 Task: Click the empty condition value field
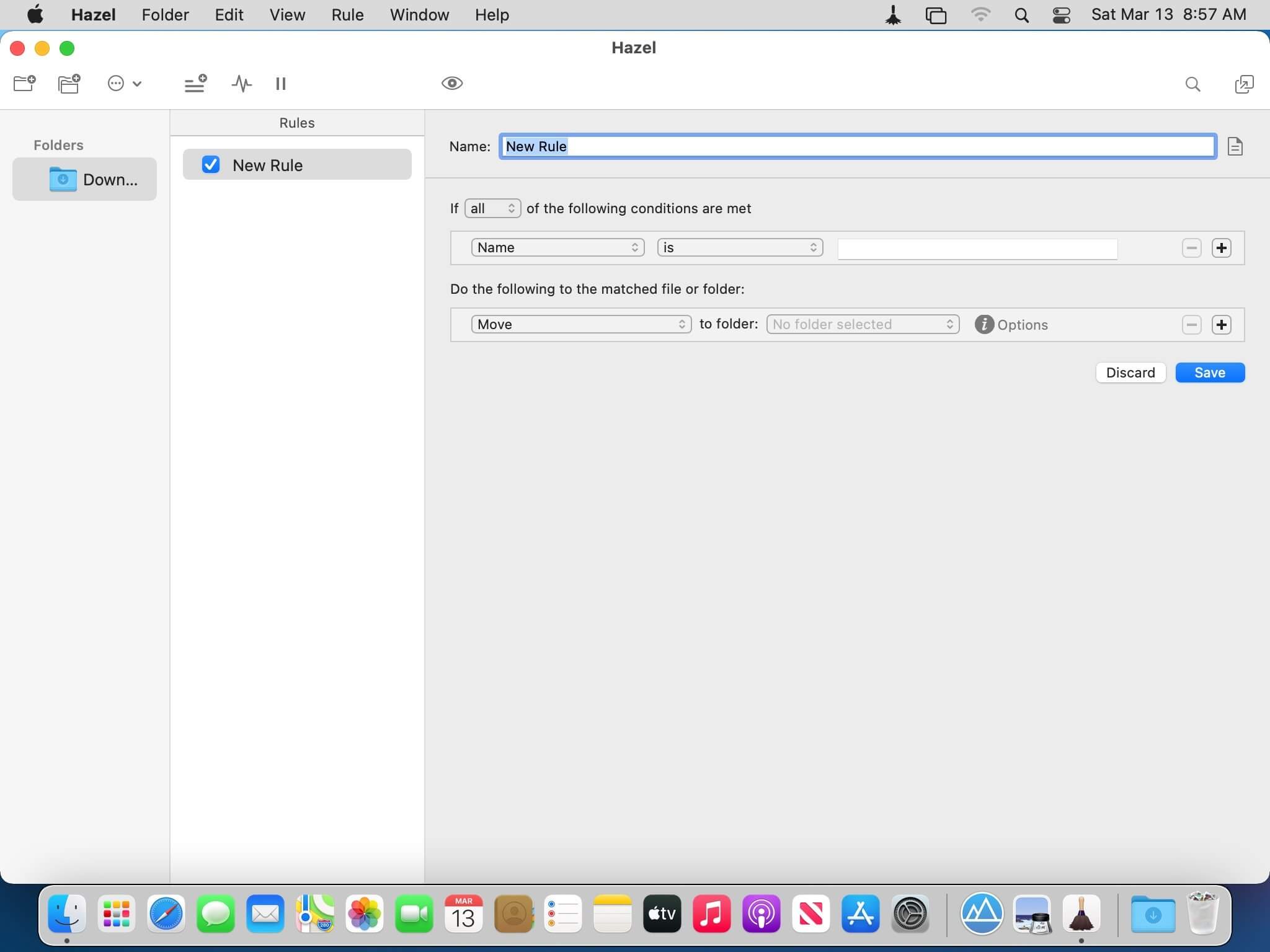(x=977, y=248)
